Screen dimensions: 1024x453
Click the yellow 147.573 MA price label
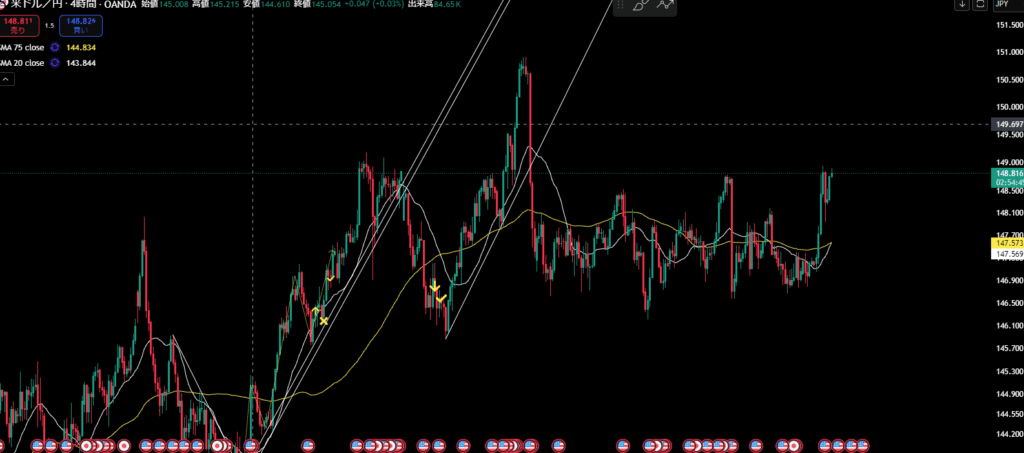pyautogui.click(x=1006, y=243)
